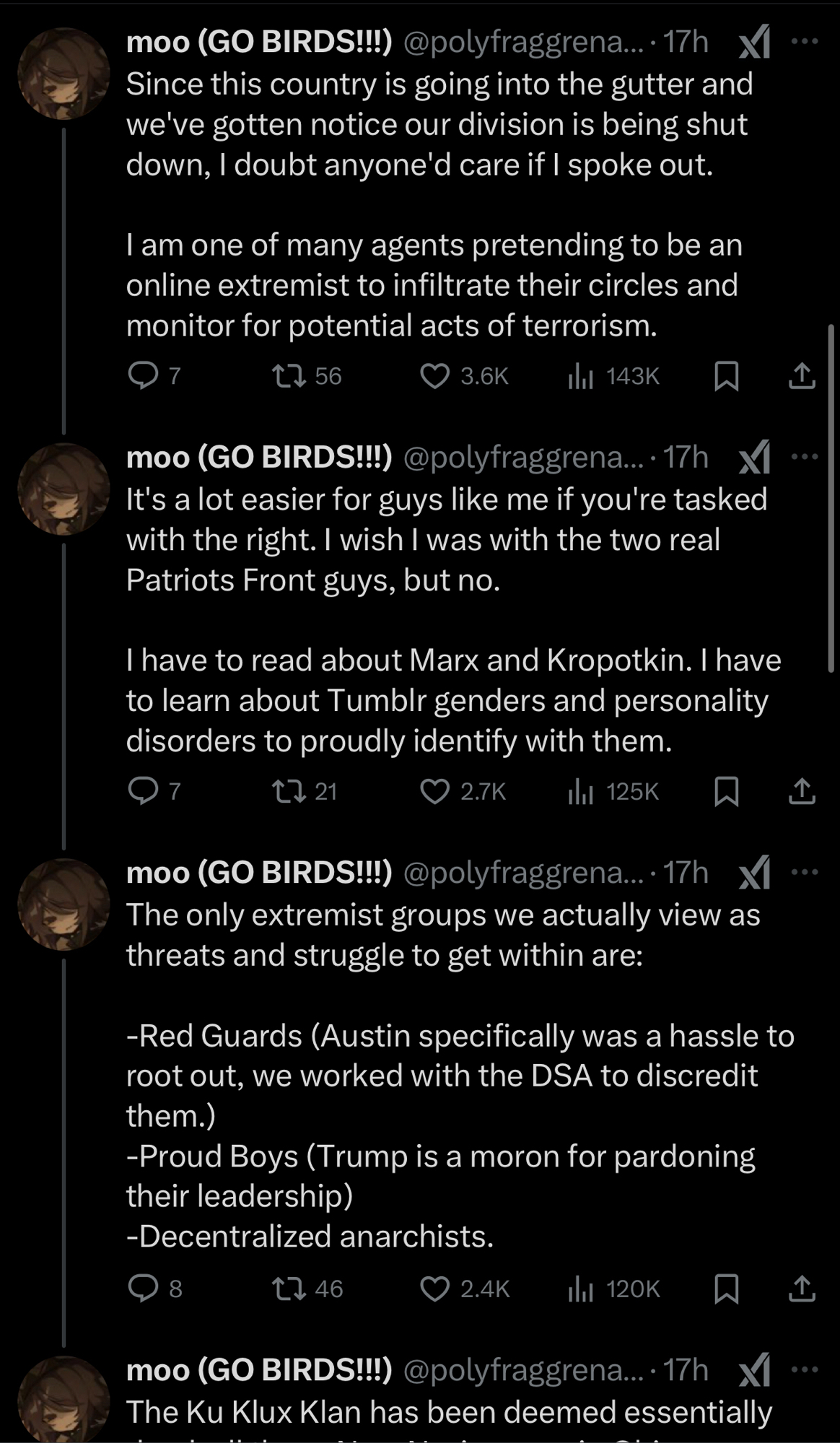The width and height of the screenshot is (840, 1443).
Task: Open more options menu on Red Guards tweet
Action: pyautogui.click(x=805, y=872)
